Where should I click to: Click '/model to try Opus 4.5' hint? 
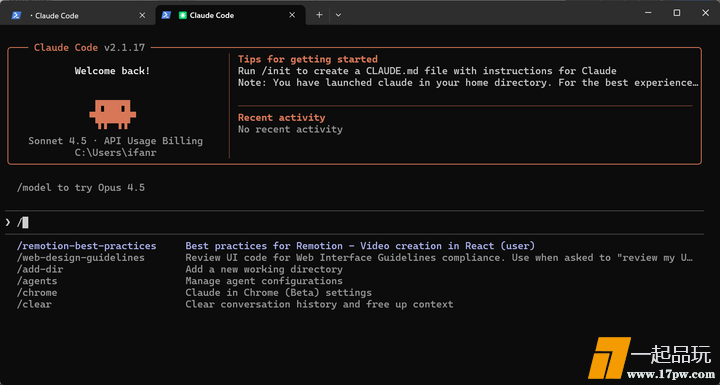pos(81,187)
